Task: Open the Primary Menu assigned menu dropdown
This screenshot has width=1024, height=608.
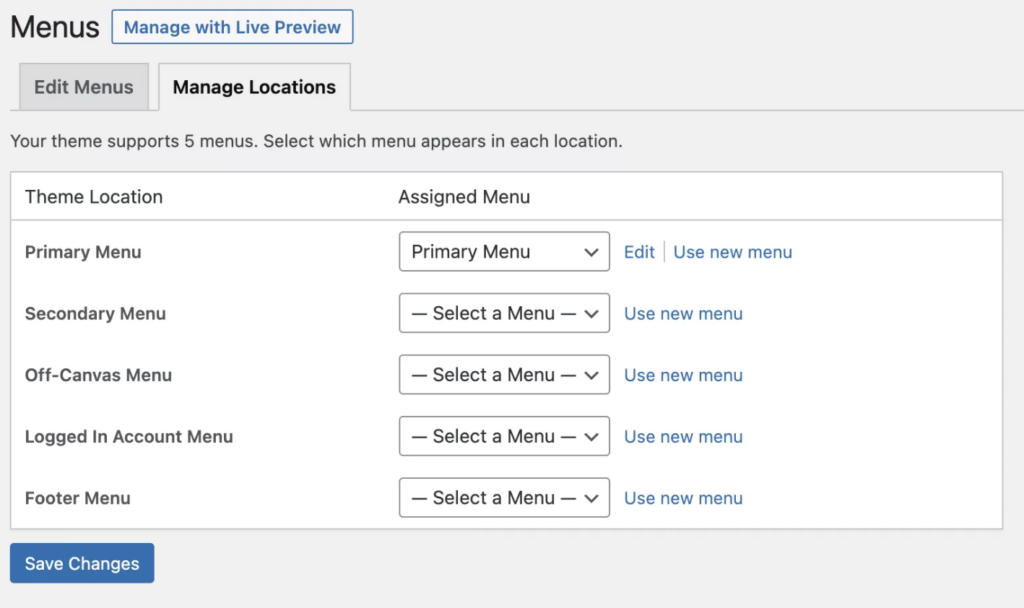Action: pyautogui.click(x=504, y=252)
